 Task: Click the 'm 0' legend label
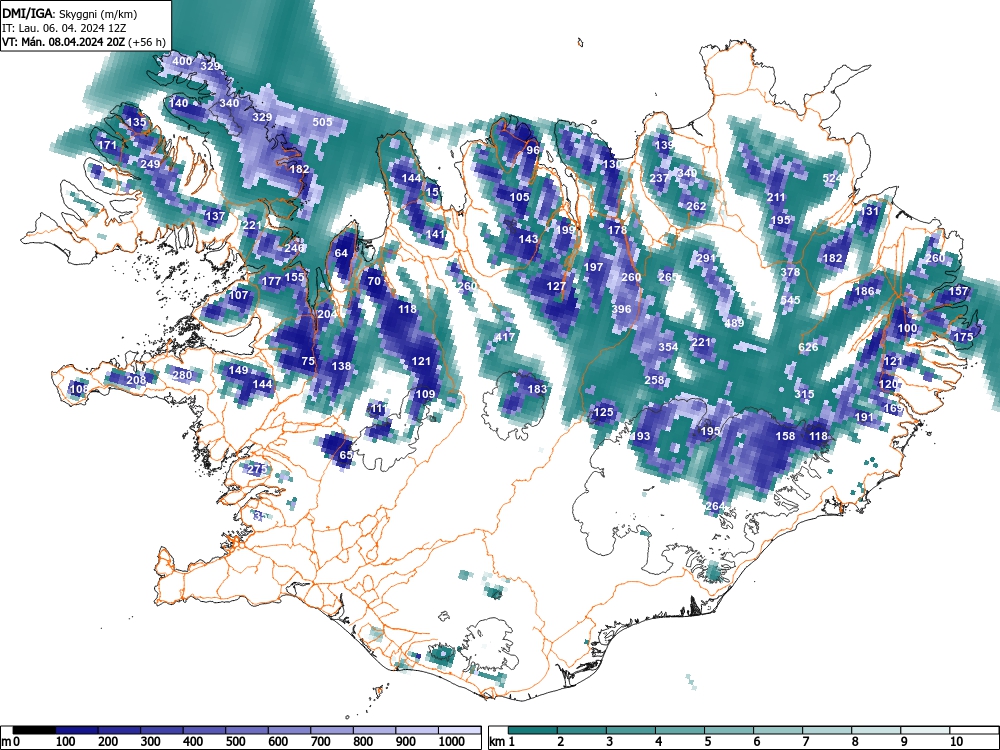(x=10, y=741)
